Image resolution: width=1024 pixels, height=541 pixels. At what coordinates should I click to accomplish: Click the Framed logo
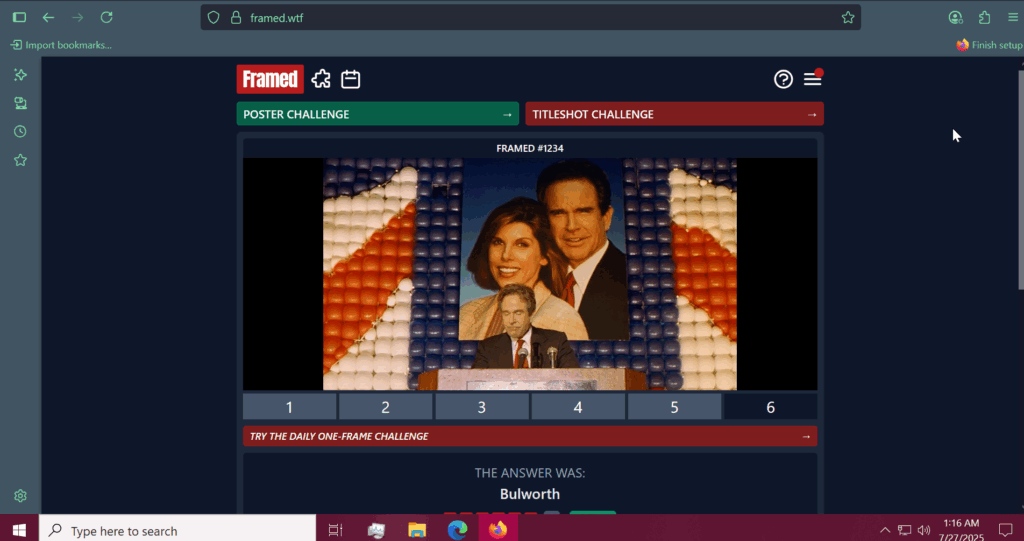[x=270, y=79]
